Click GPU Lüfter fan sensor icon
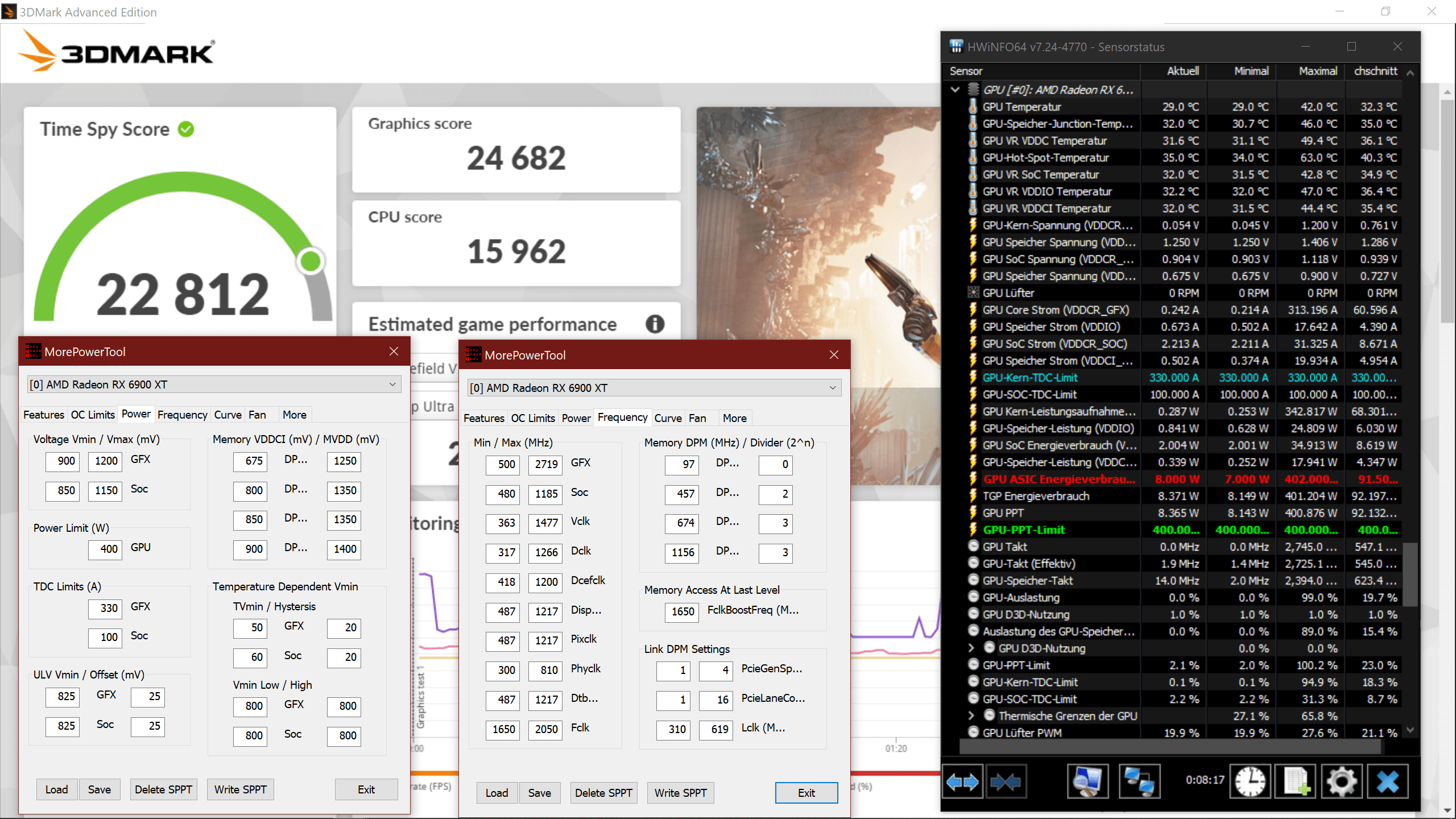 (973, 293)
